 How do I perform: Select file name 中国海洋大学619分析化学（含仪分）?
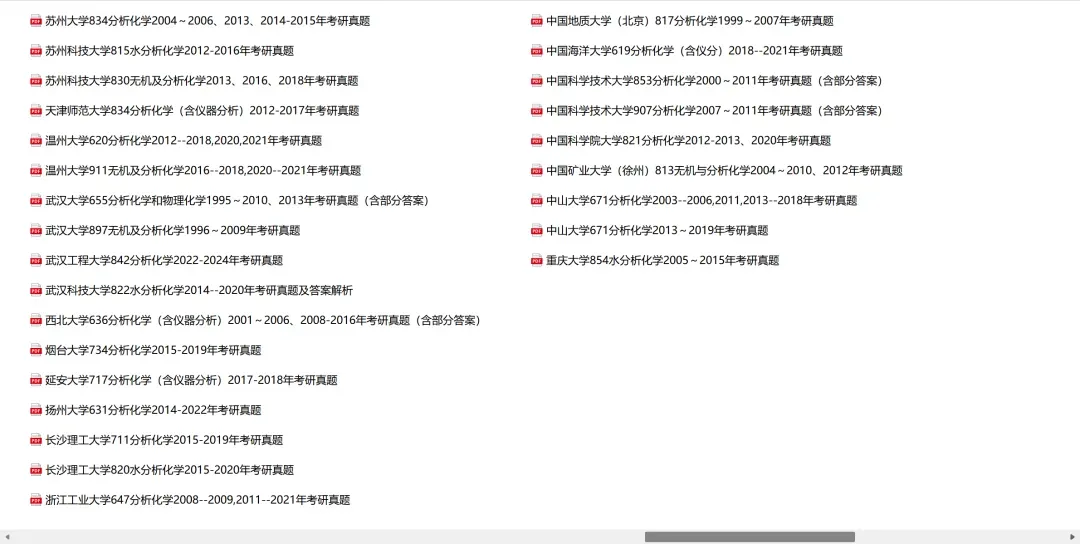coord(694,51)
